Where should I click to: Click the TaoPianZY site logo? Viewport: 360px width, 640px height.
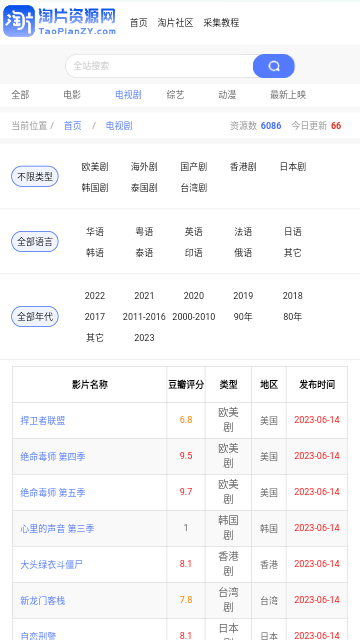point(60,21)
